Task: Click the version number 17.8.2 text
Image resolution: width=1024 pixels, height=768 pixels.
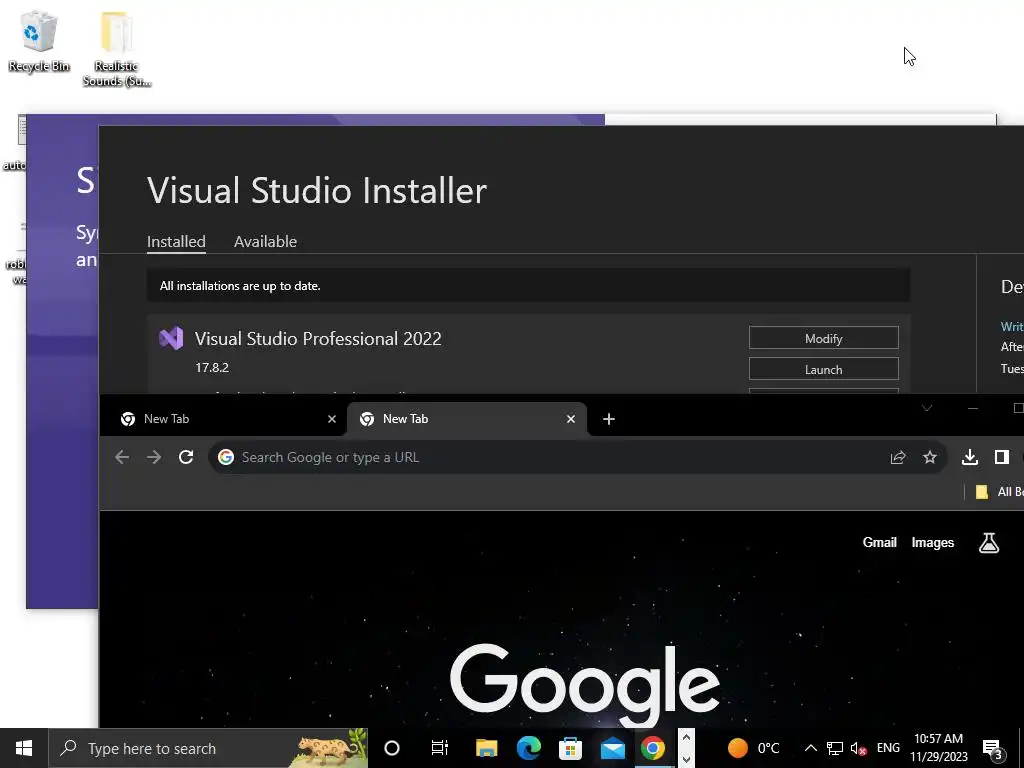Action: click(x=212, y=368)
